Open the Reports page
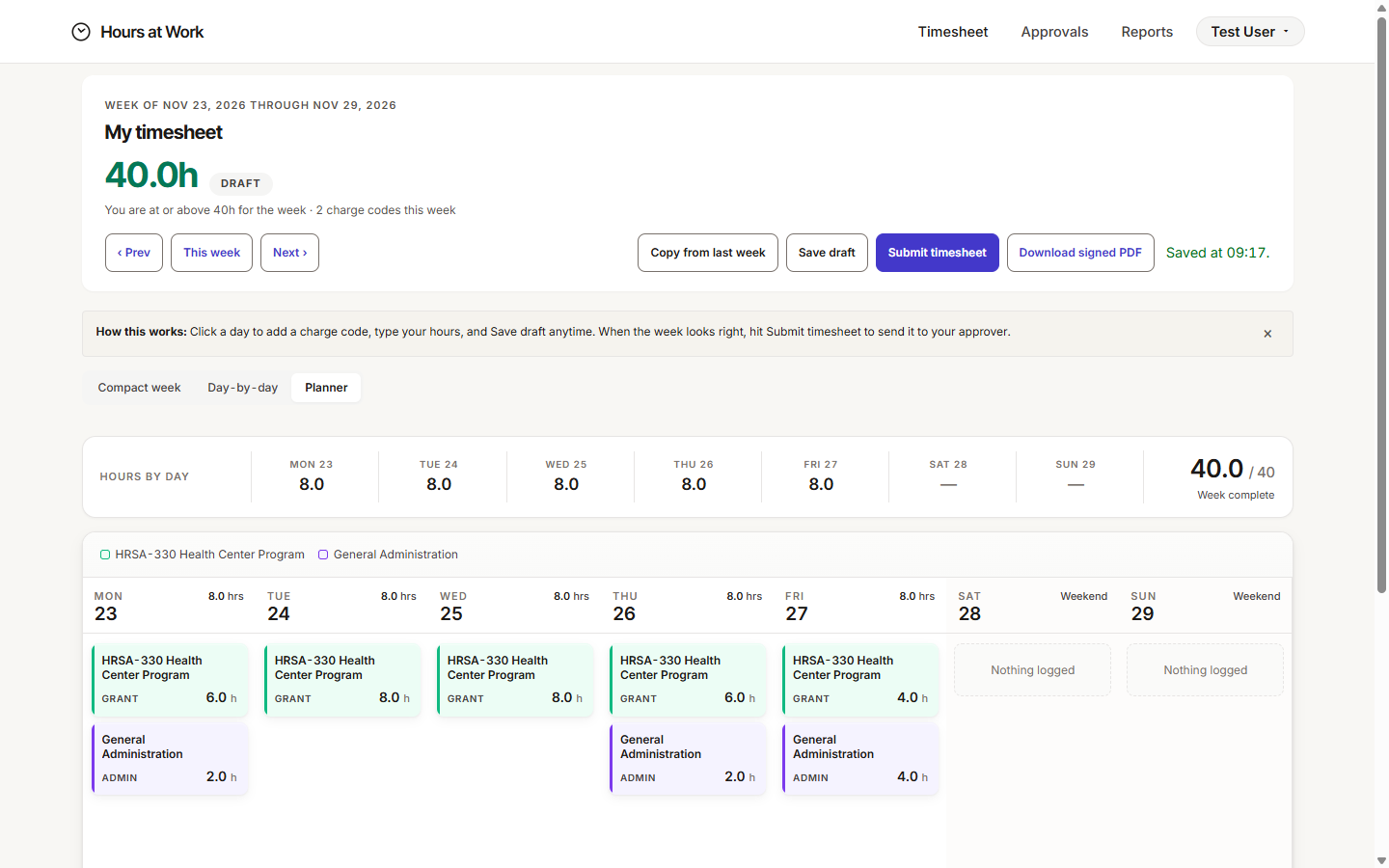Image resolution: width=1389 pixels, height=868 pixels. click(1147, 32)
